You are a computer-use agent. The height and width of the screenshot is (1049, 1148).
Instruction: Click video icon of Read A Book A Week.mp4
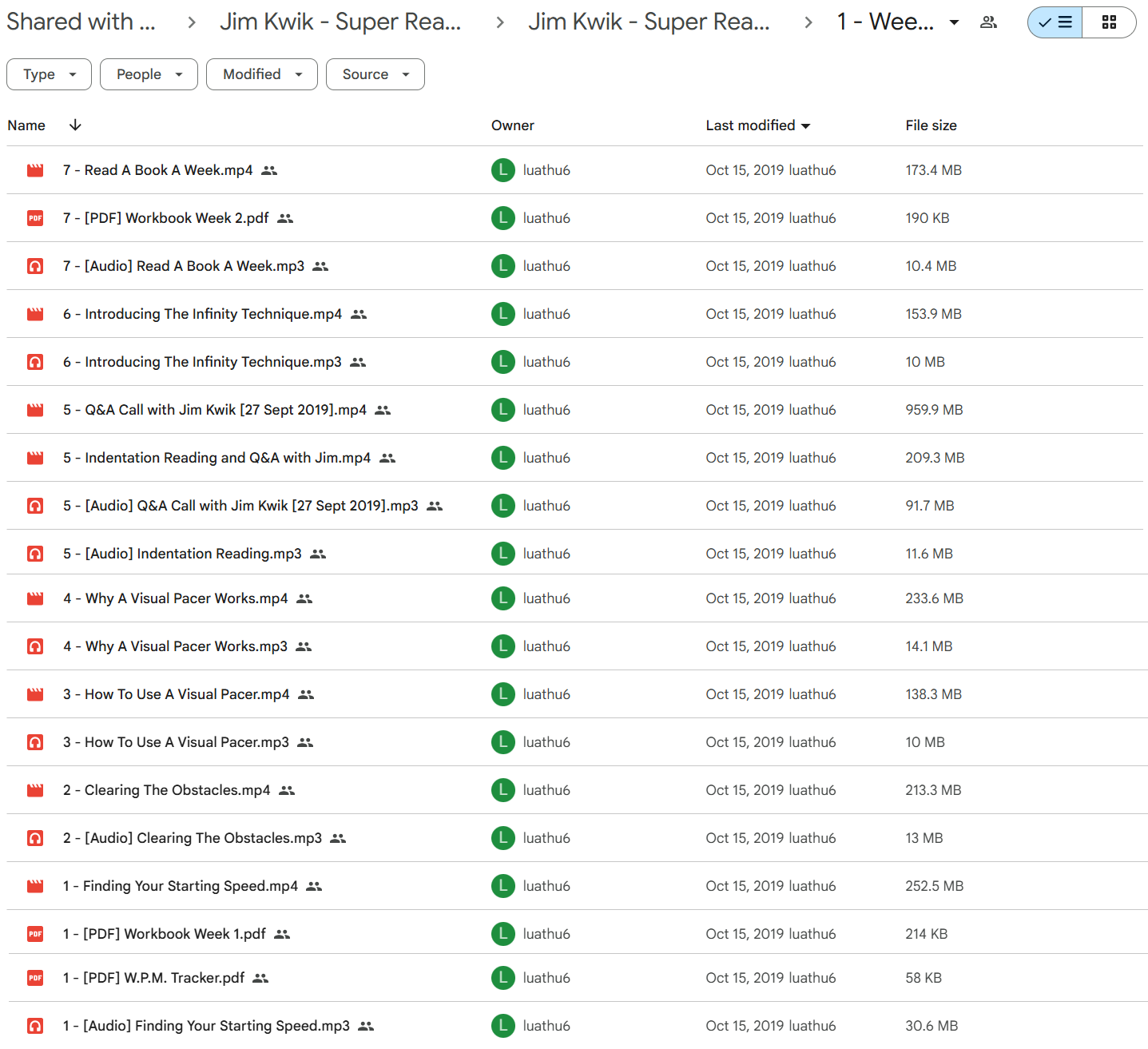pos(35,170)
